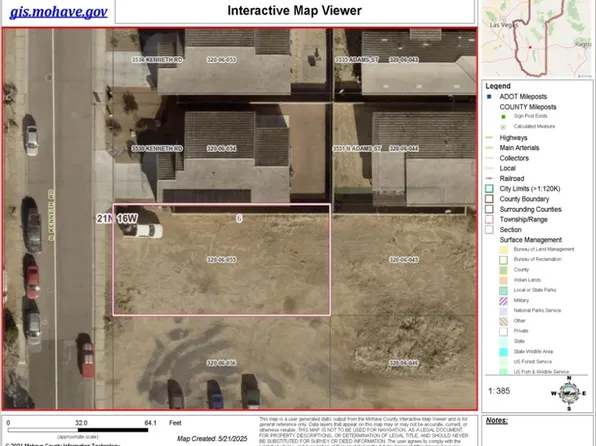Open the gis.mohave.gov link

[58, 12]
